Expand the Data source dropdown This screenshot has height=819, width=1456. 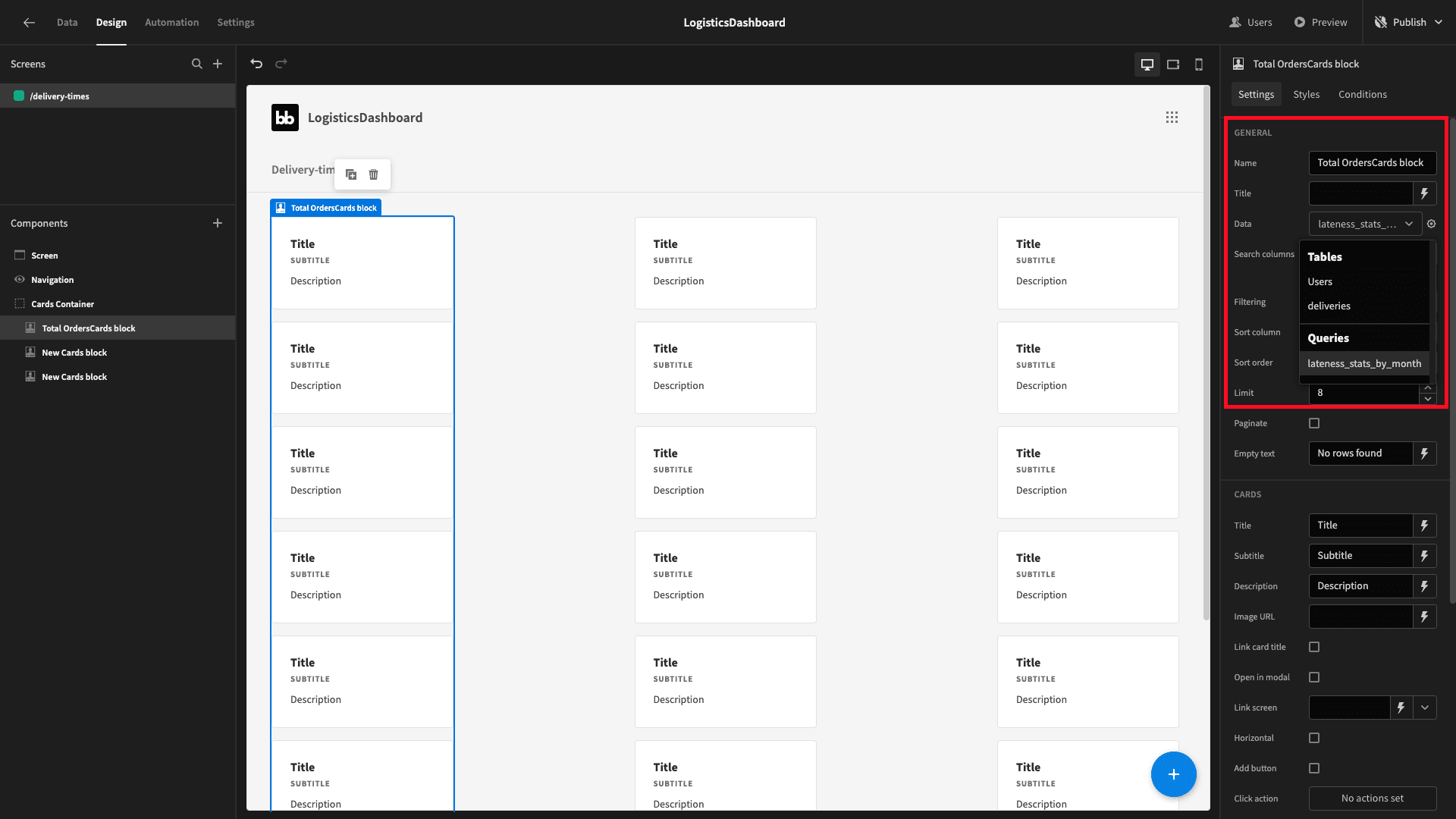pos(1365,224)
